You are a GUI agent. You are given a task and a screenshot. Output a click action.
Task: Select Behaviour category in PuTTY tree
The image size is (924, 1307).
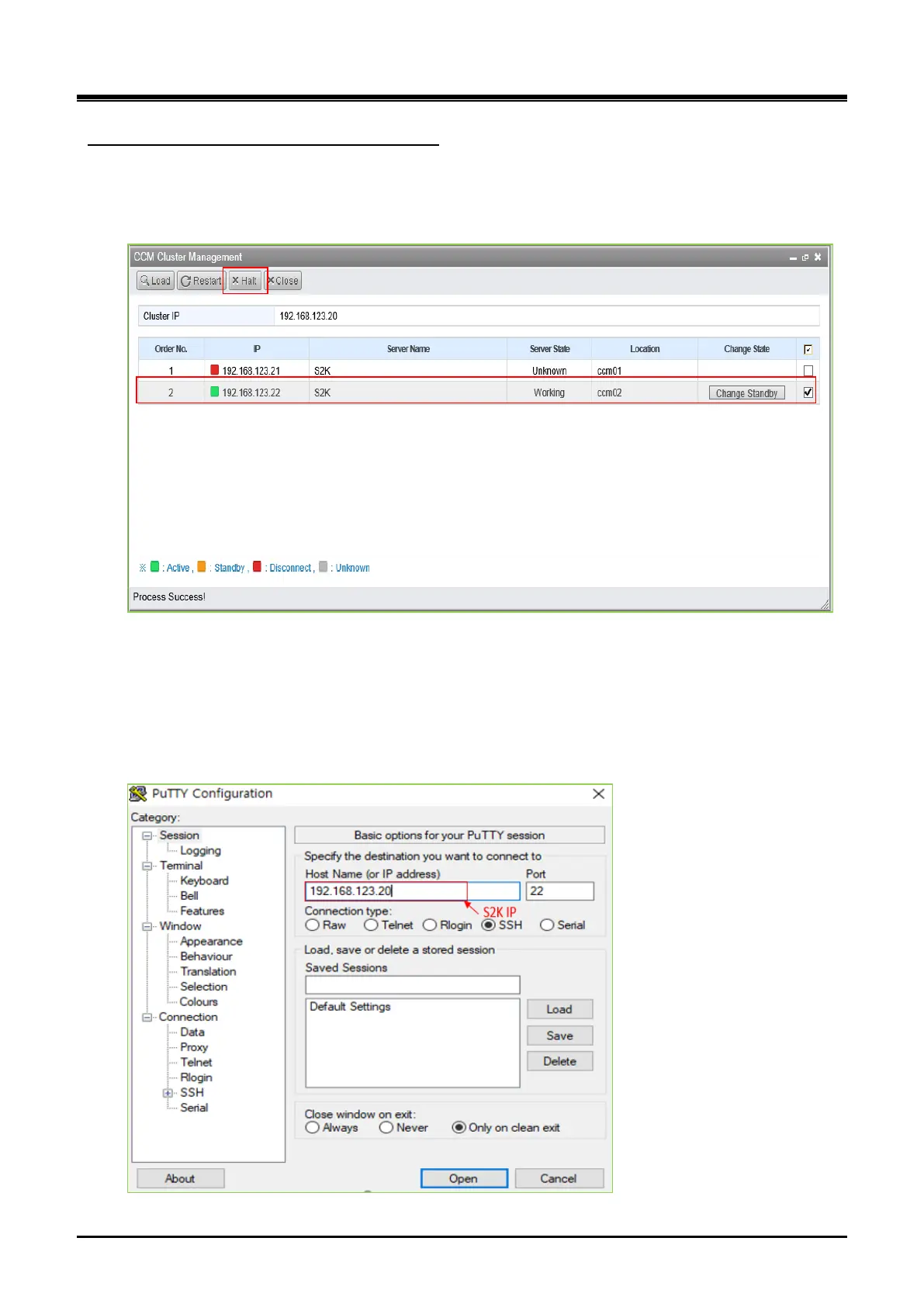(x=206, y=956)
